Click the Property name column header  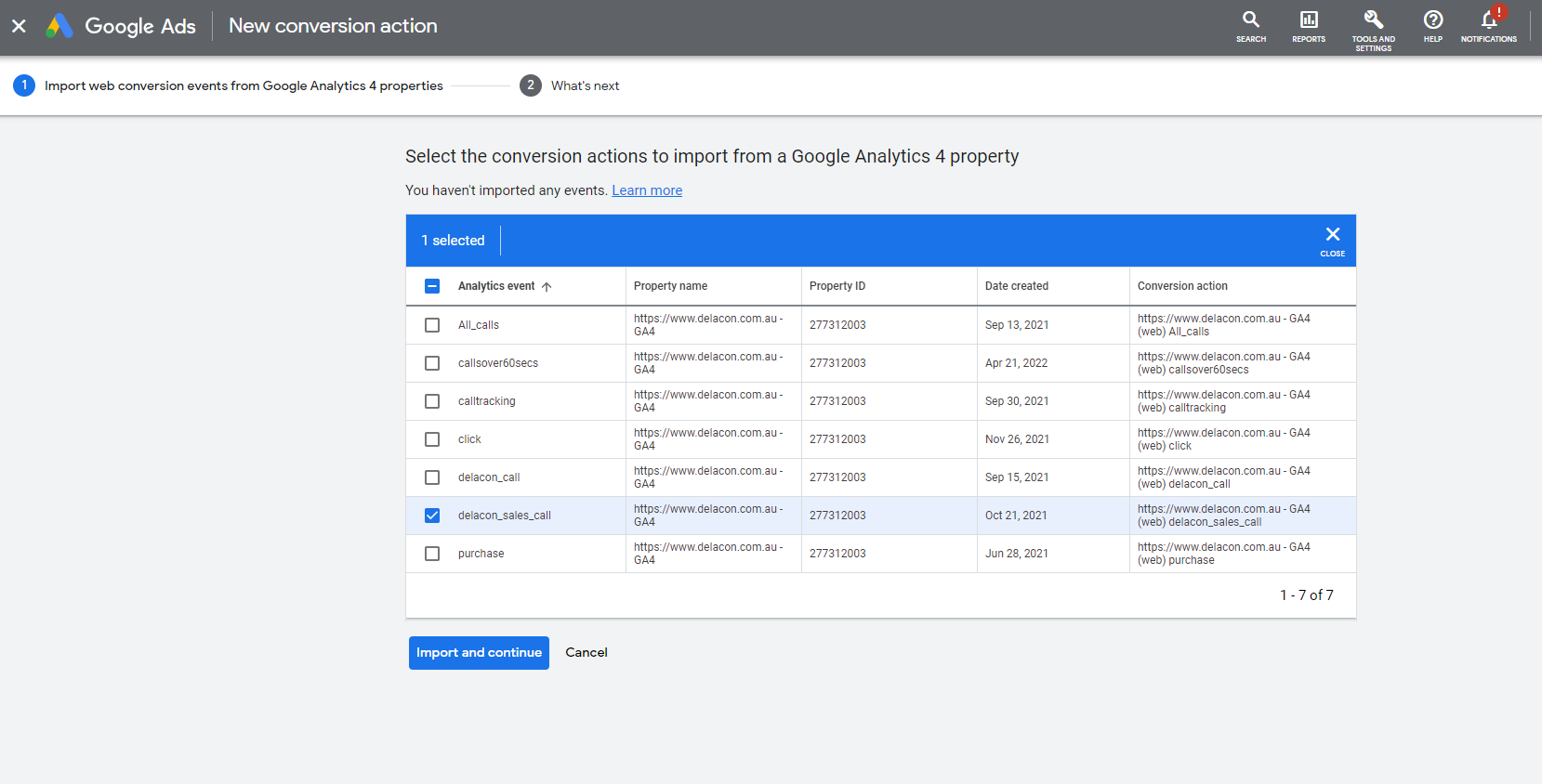point(670,286)
